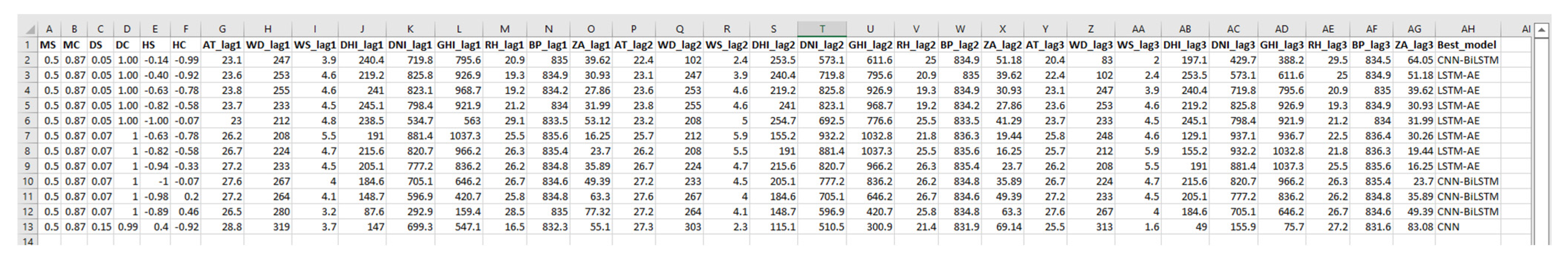Viewport: 1568px width, 265px height.
Task: Click column header AC
Action: (1233, 29)
